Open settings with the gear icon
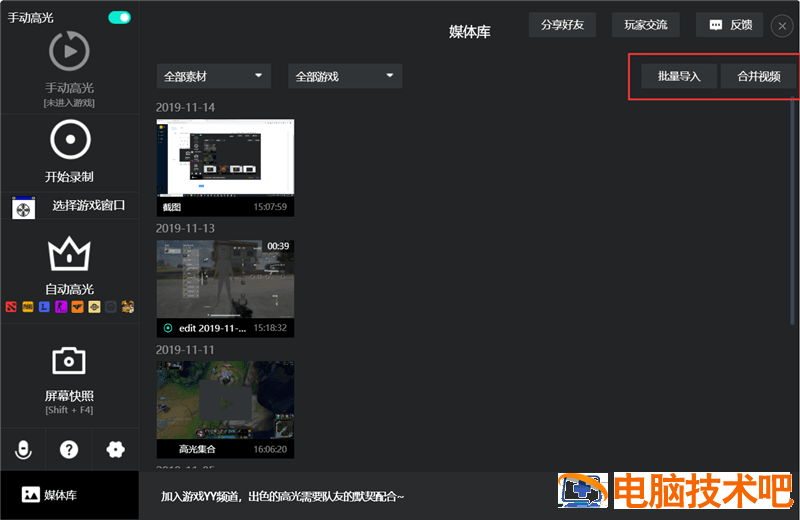The image size is (800, 520). pos(115,450)
